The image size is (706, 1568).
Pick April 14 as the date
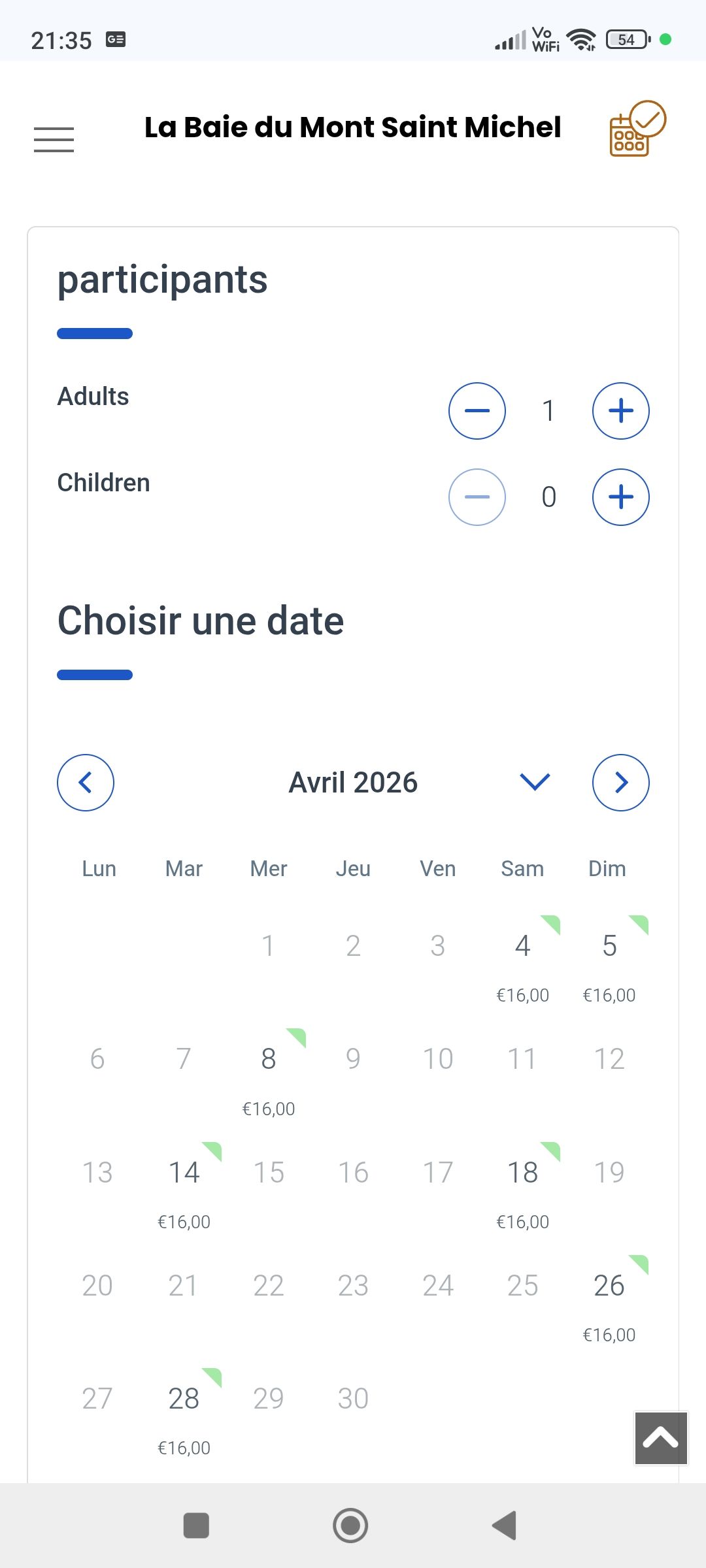tap(184, 1186)
